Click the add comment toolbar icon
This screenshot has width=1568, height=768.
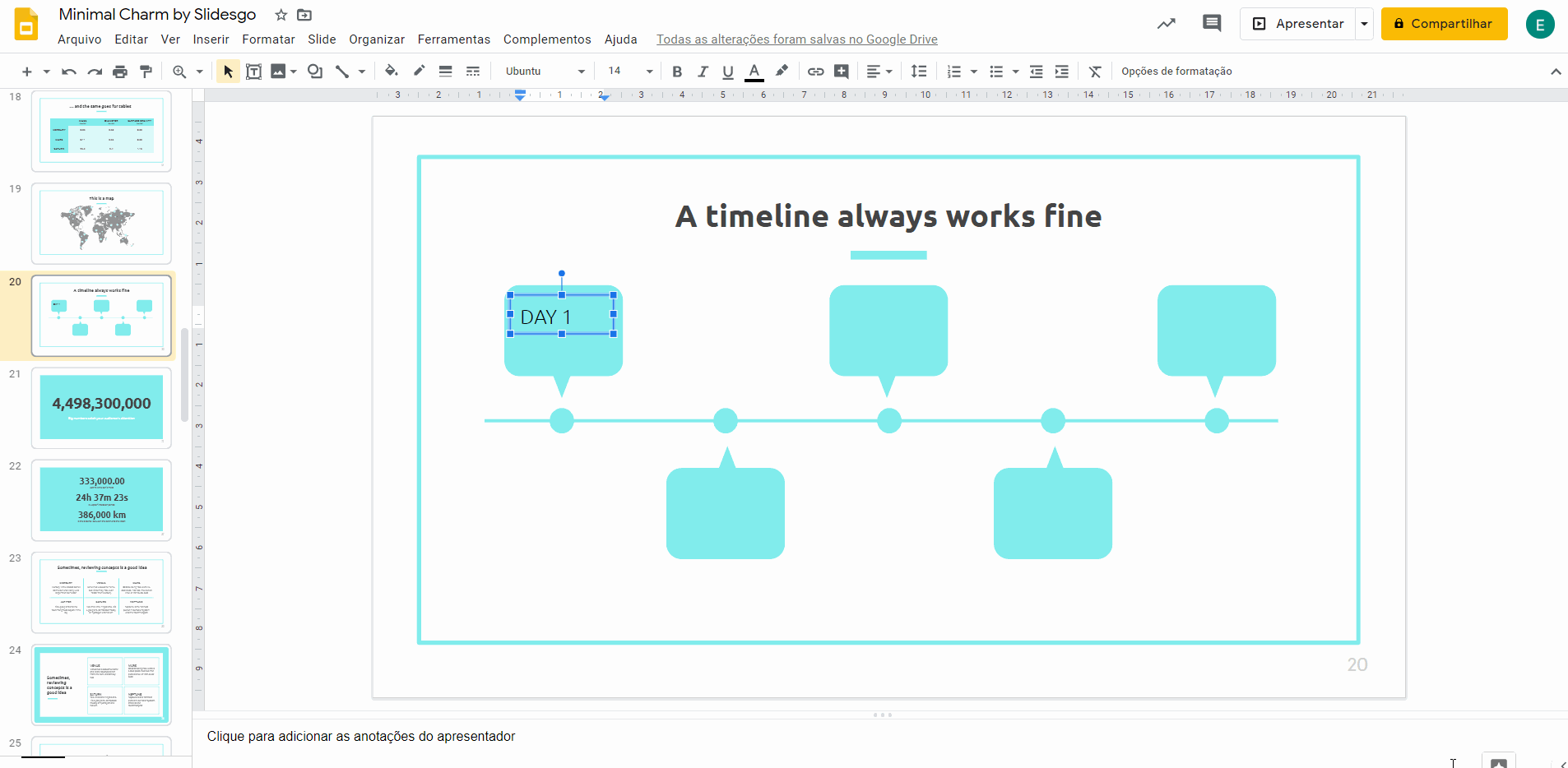841,72
